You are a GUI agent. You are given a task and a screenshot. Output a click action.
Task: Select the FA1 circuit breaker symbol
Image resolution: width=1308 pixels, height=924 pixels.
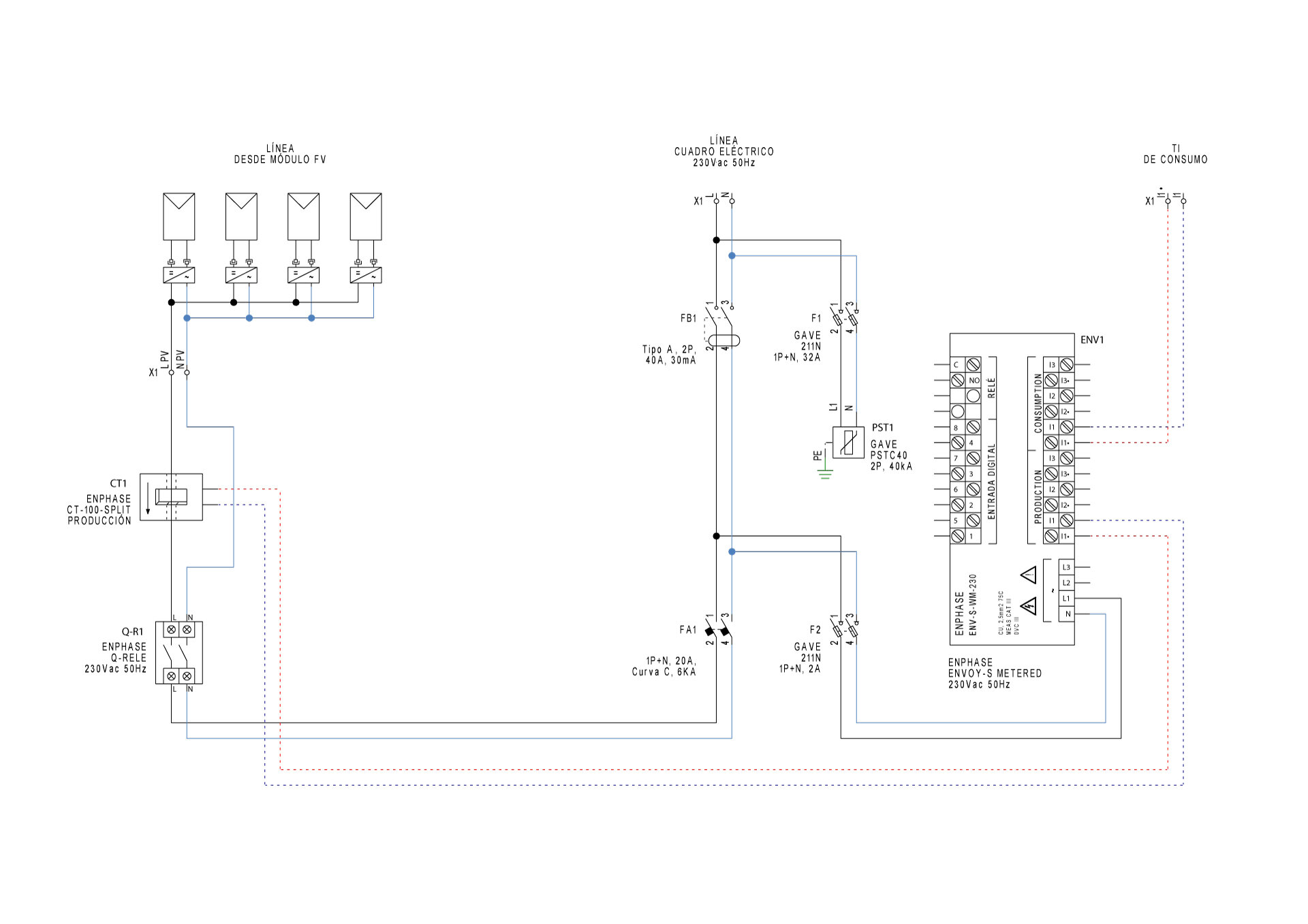tap(718, 630)
